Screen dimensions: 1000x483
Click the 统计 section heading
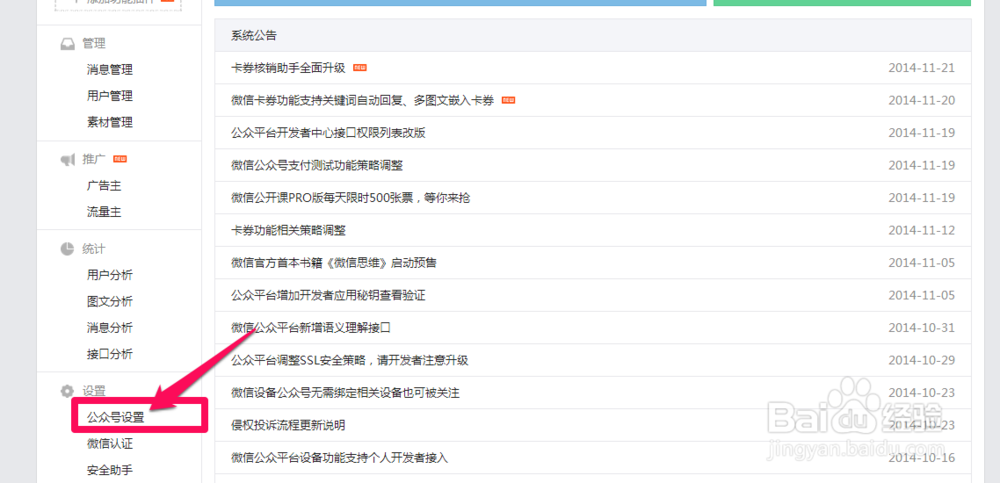[94, 249]
